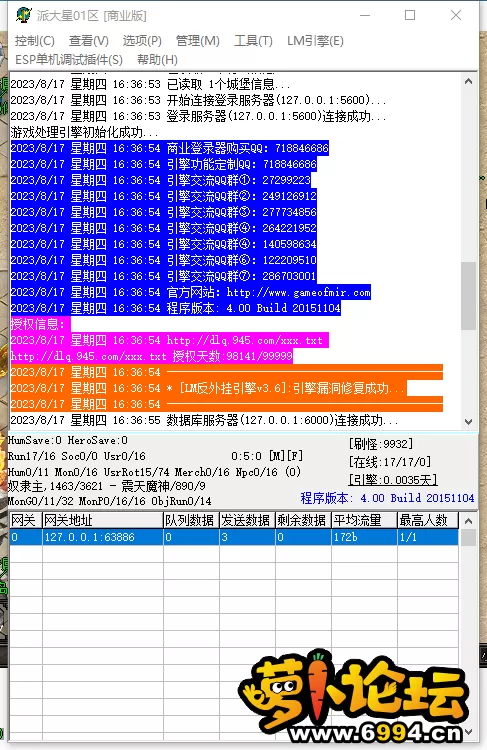The width and height of the screenshot is (487, 750).
Task: Click log line with 授权天数:98141/99999
Action: point(151,356)
